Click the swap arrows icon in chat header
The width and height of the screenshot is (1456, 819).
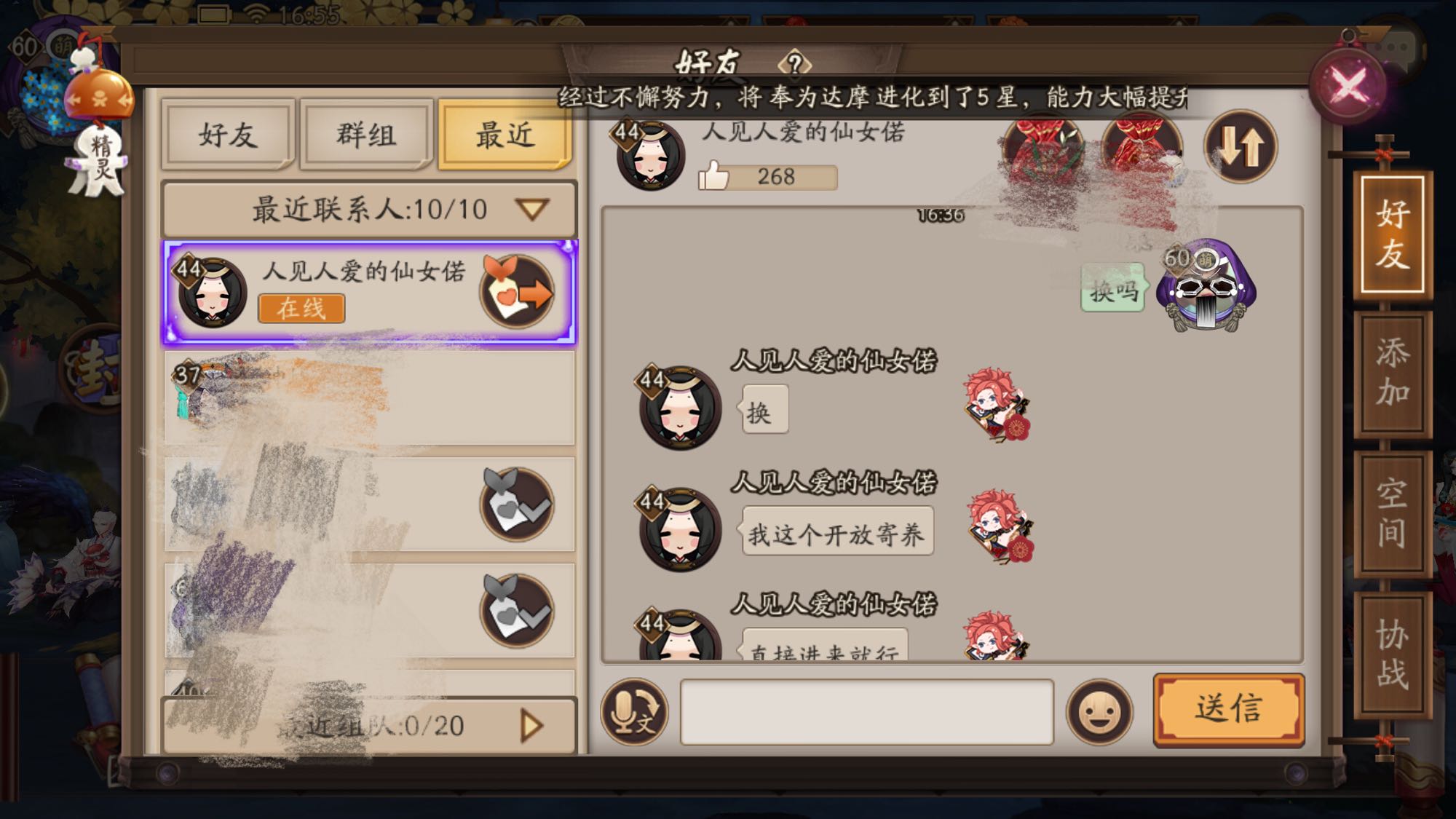1240,146
